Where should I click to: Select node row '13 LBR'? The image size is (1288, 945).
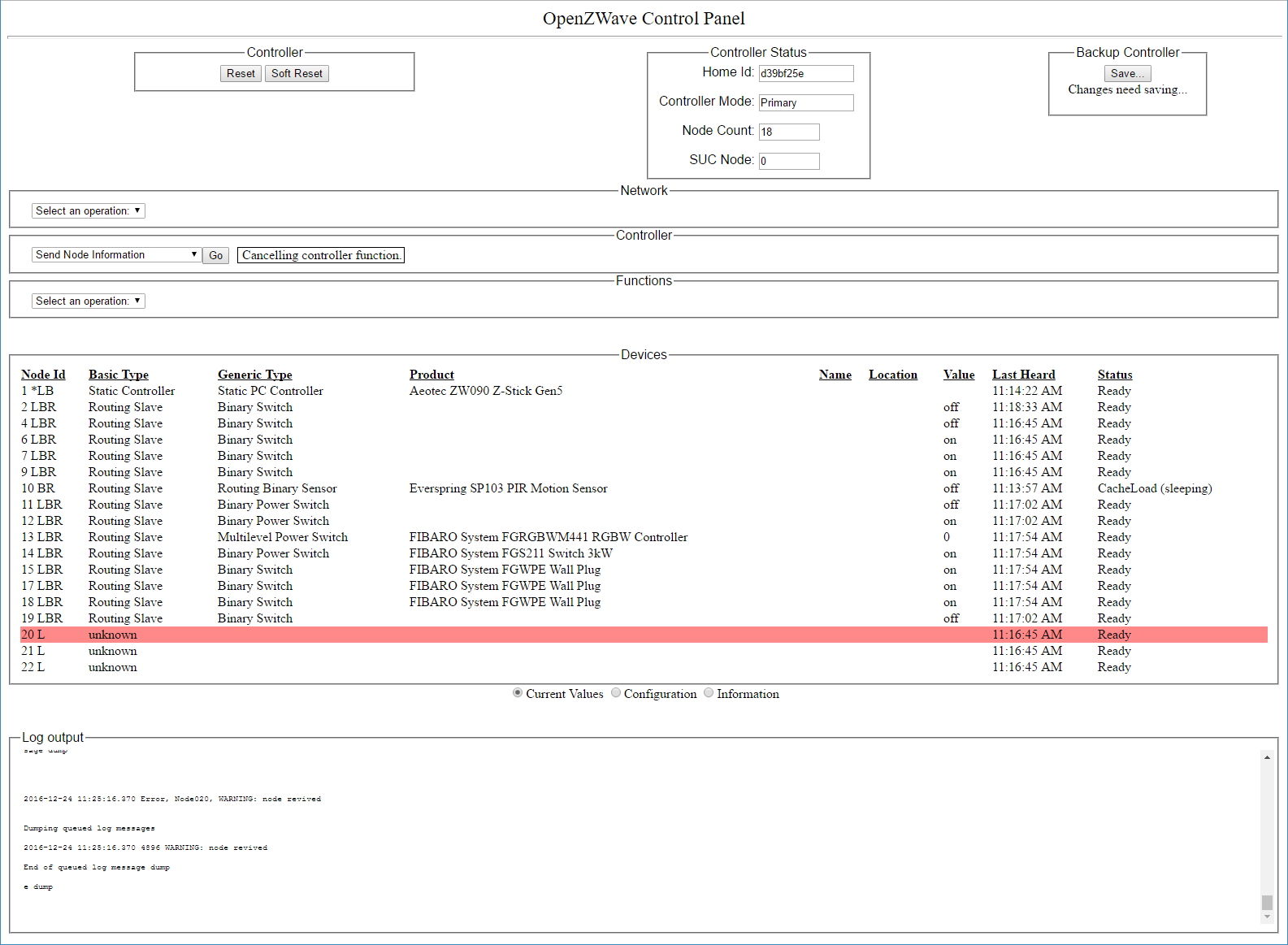coord(644,537)
